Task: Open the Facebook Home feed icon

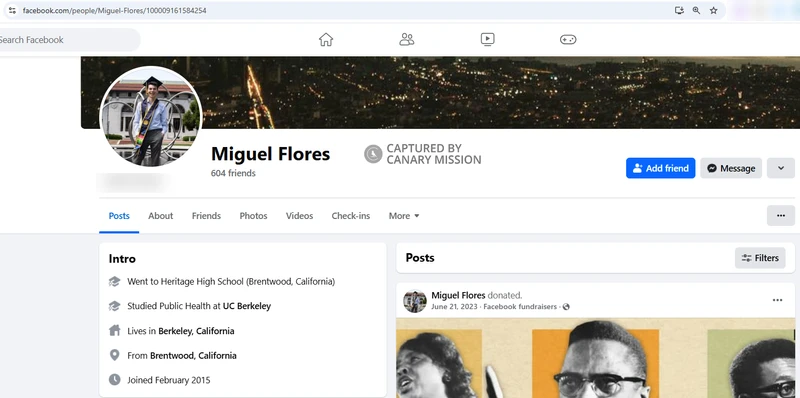Action: point(326,39)
